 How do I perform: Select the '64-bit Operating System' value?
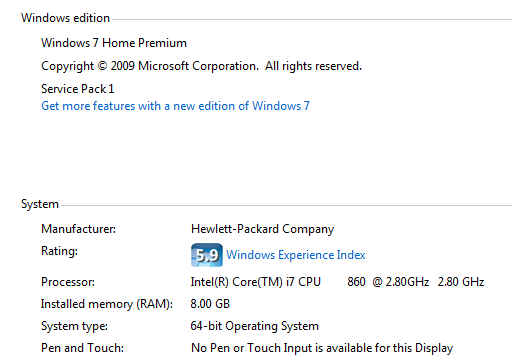(x=255, y=326)
